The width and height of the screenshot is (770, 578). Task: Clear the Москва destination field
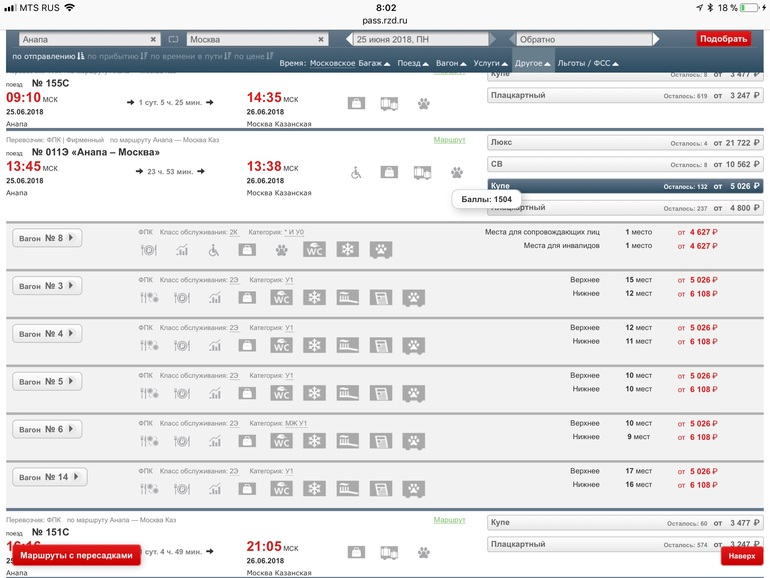321,39
